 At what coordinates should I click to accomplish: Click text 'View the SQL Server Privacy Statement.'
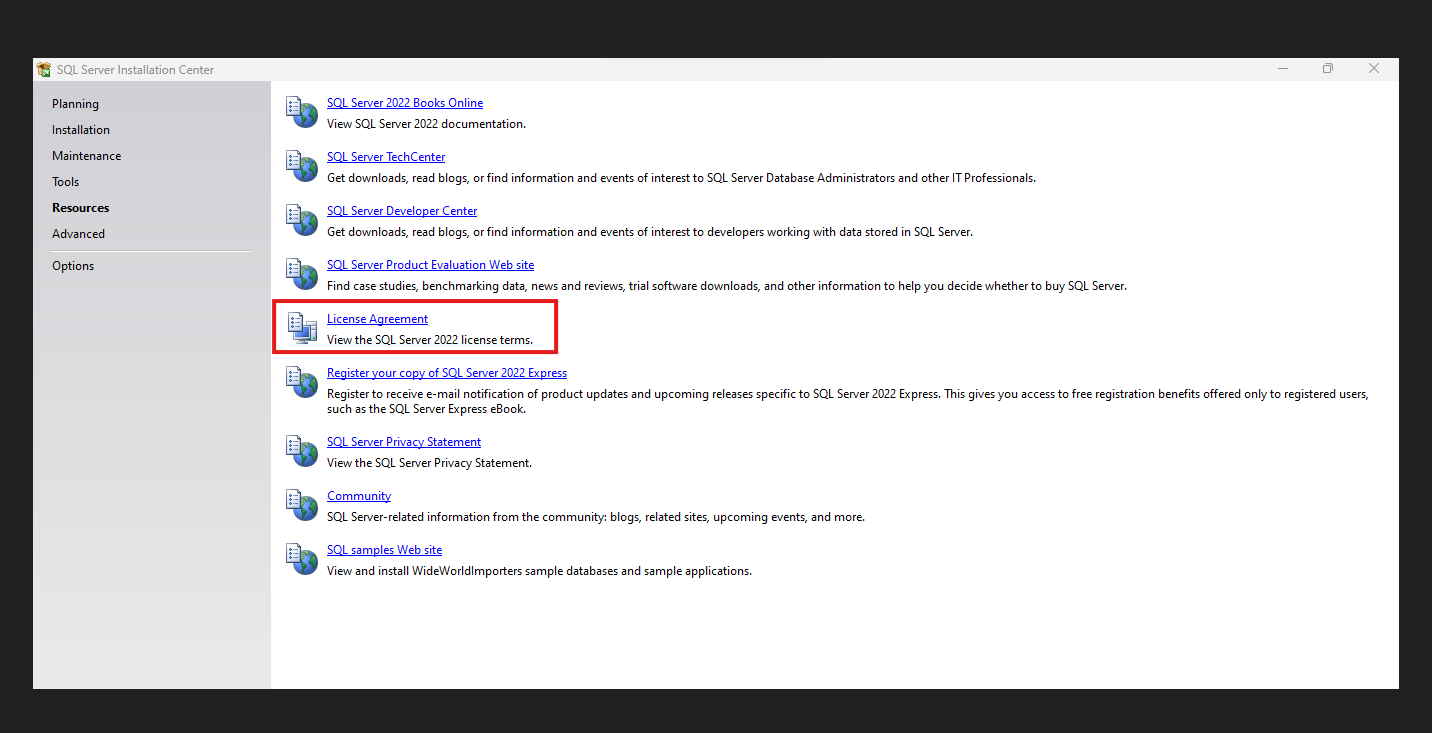click(430, 463)
